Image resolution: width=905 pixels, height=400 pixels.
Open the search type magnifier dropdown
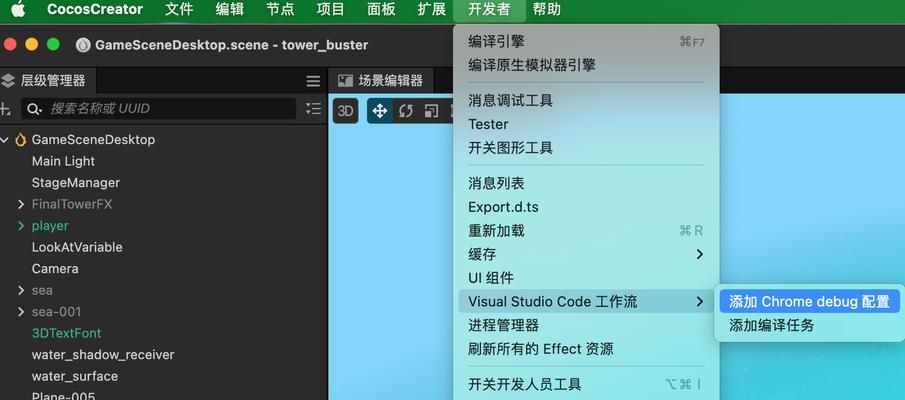[x=35, y=109]
